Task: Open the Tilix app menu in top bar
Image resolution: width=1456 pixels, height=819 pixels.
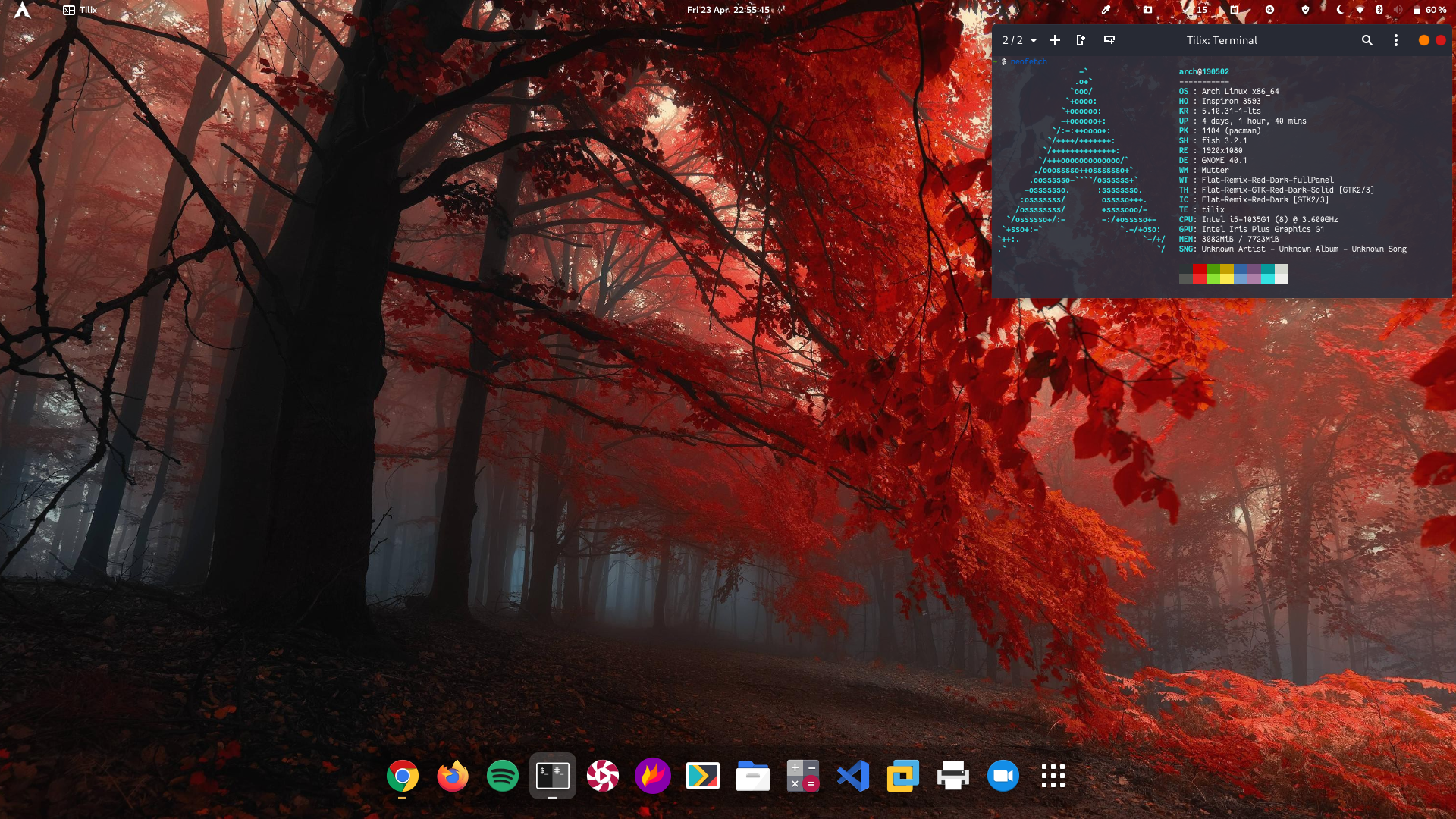Action: click(80, 10)
